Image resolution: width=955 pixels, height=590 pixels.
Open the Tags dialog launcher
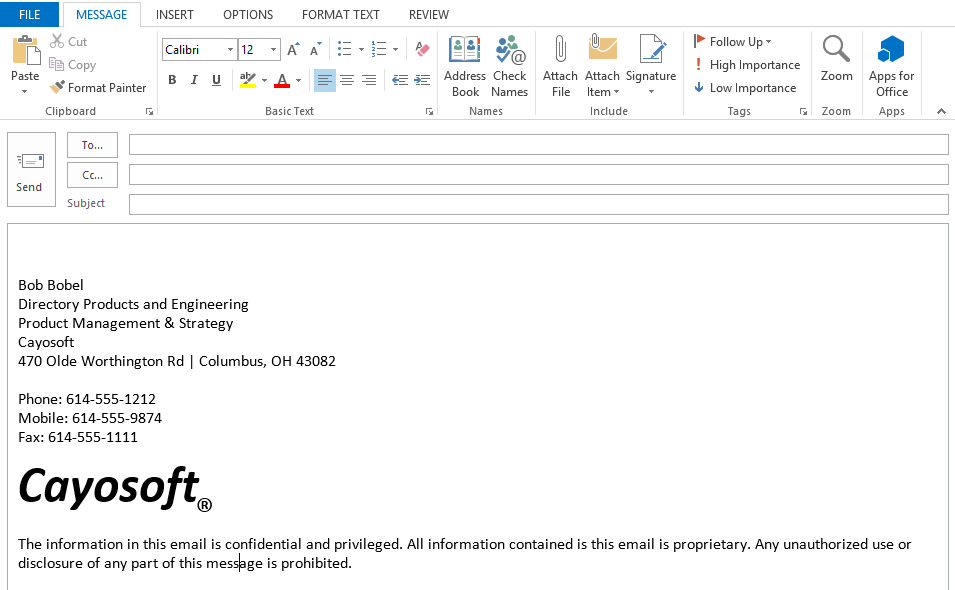(x=803, y=111)
